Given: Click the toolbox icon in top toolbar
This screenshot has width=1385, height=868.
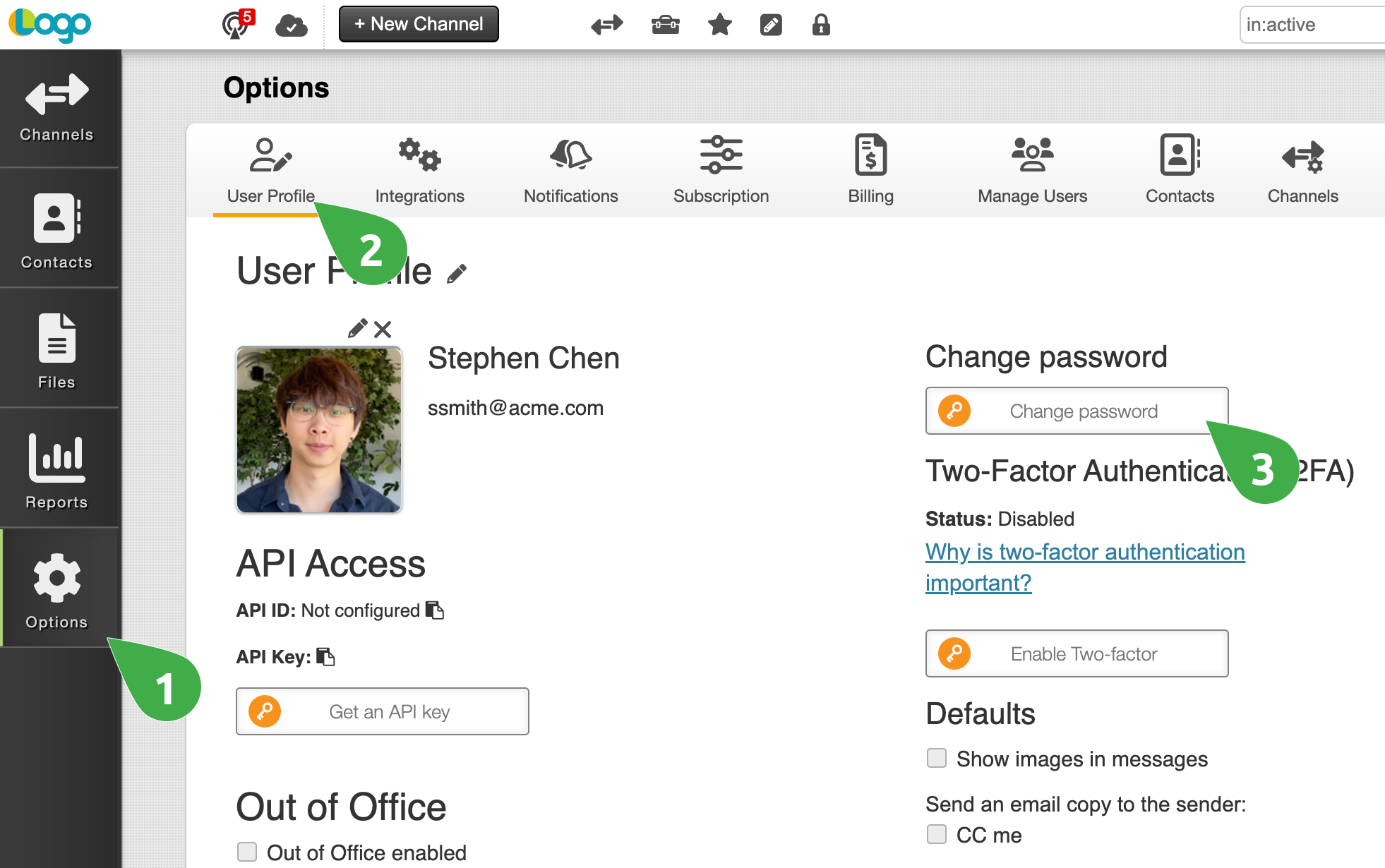Looking at the screenshot, I should [x=665, y=25].
